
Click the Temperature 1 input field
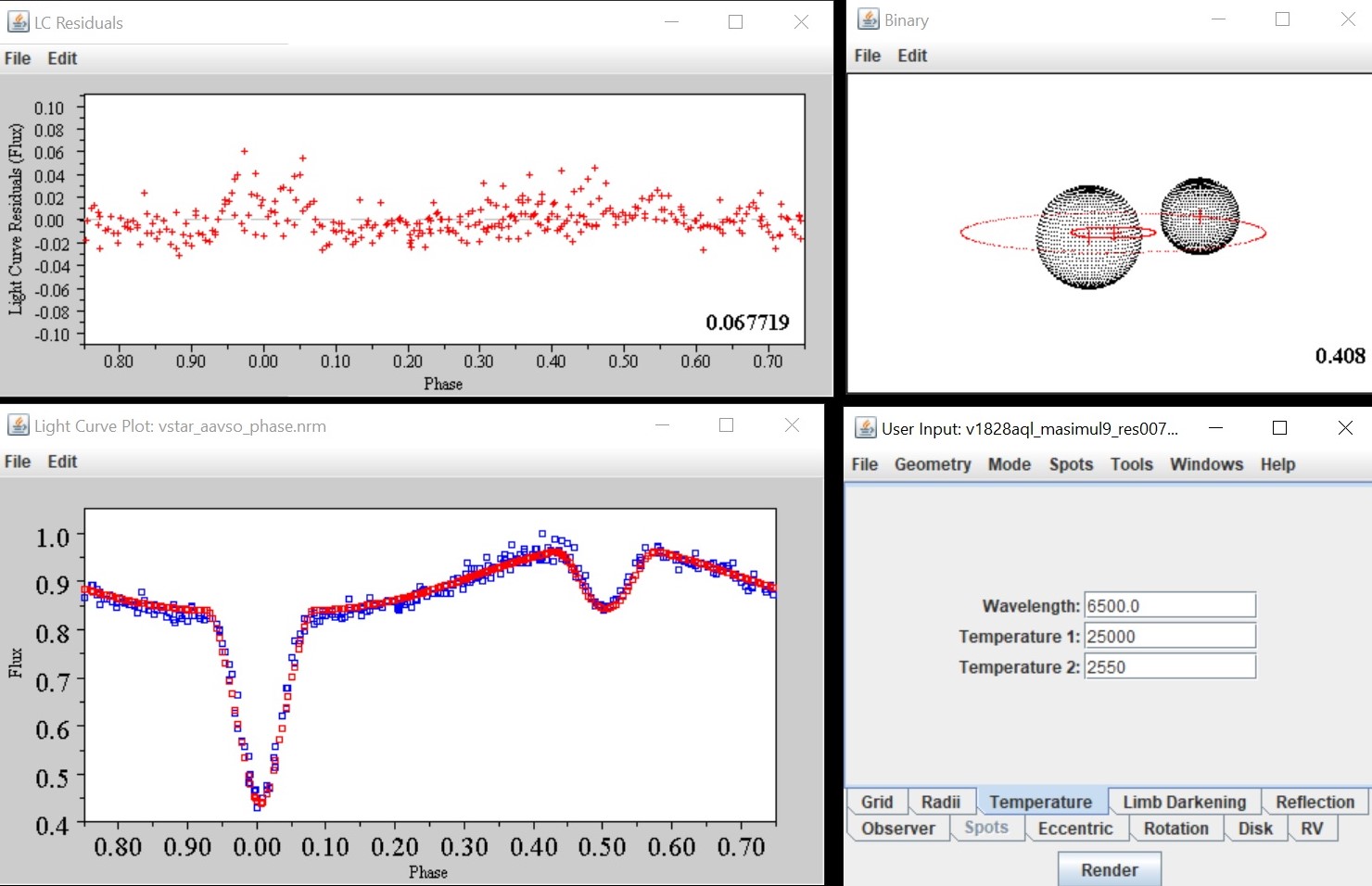click(1169, 637)
